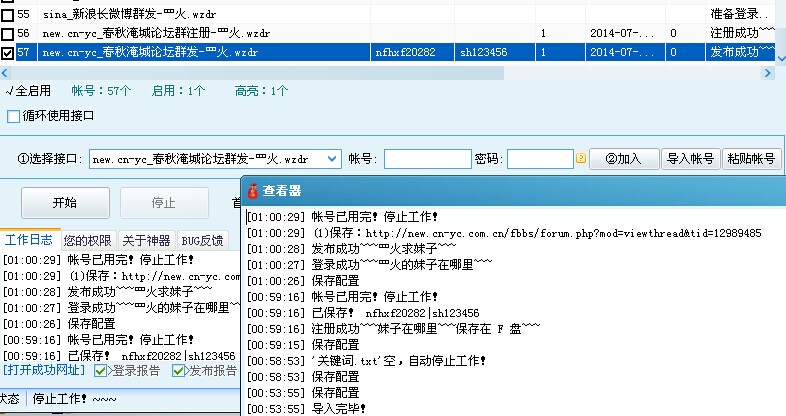Click √全启用 to enable all

point(29,91)
